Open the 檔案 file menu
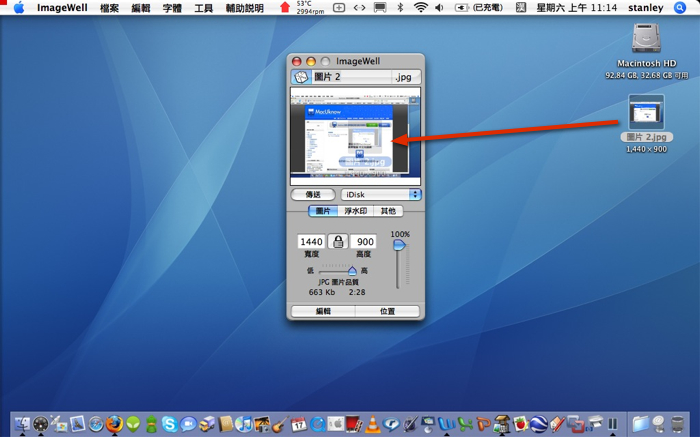Viewport: 700px width, 437px height. pos(109,8)
